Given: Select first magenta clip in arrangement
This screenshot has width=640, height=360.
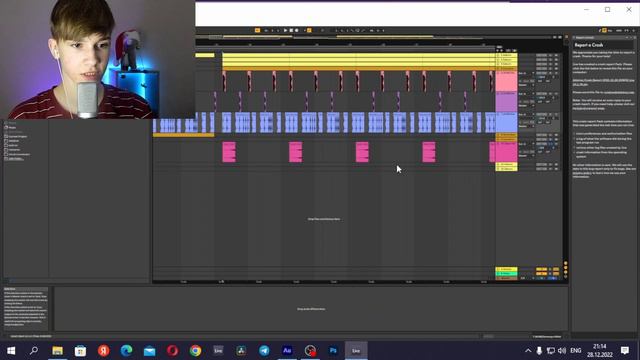Looking at the screenshot, I should pos(229,152).
